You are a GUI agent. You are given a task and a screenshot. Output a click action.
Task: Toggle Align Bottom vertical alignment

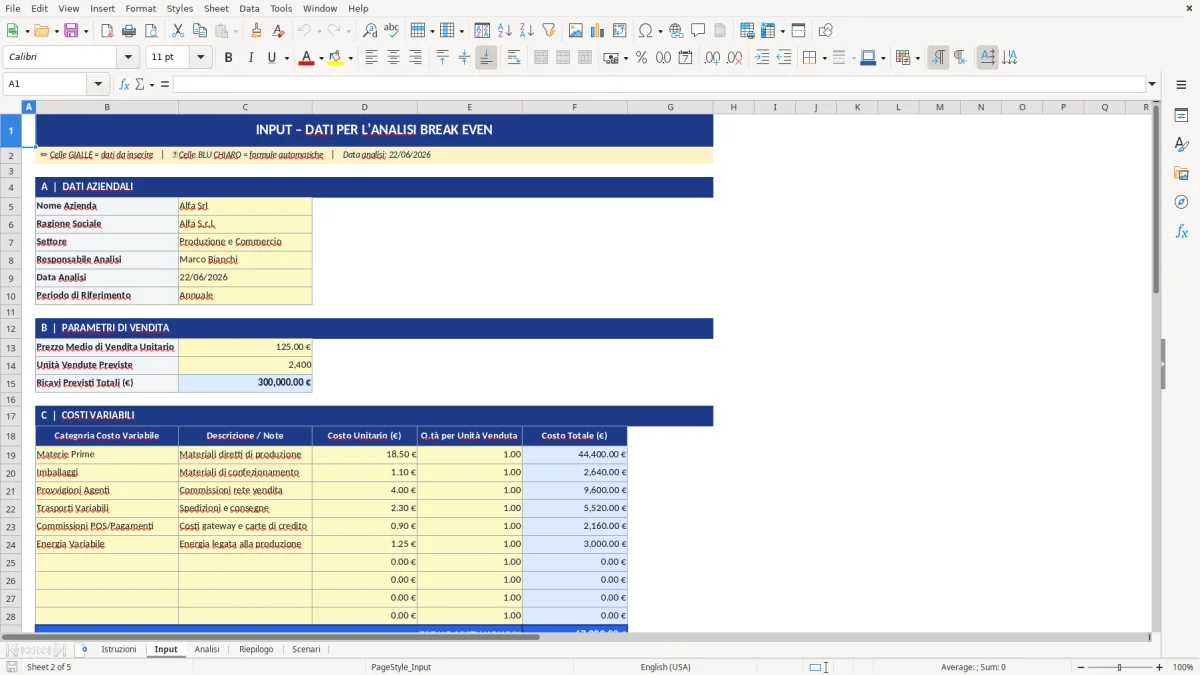tap(486, 58)
